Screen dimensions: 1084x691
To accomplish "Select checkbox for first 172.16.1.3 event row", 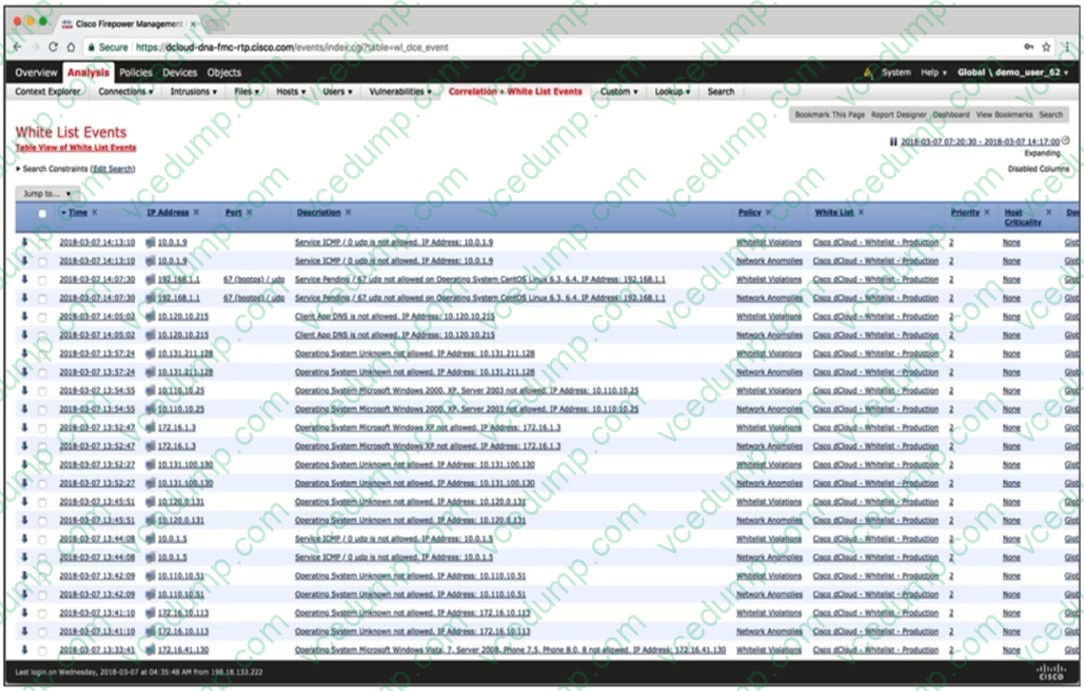I will (x=41, y=428).
